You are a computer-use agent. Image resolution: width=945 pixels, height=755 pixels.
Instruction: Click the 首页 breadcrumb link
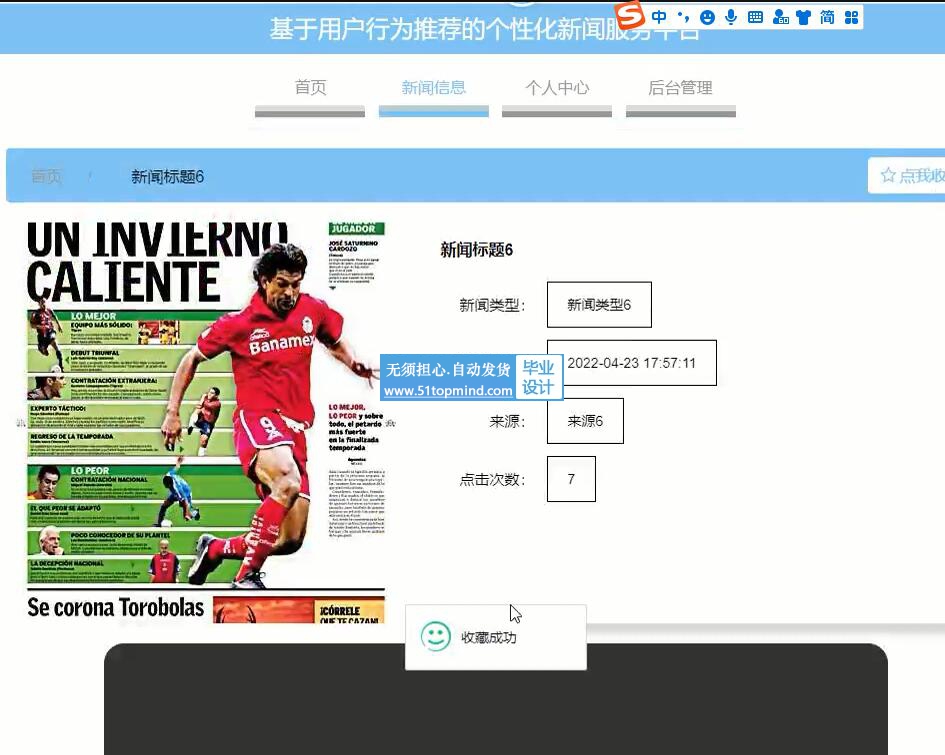tap(46, 176)
